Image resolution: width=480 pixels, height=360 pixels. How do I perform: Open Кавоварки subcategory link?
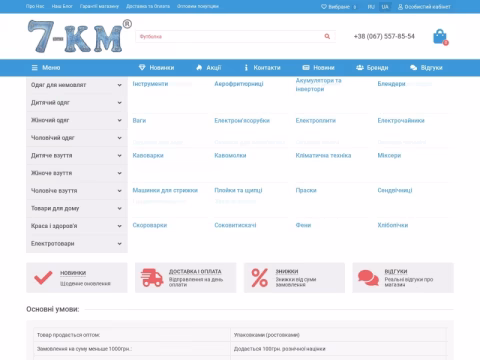(x=148, y=156)
